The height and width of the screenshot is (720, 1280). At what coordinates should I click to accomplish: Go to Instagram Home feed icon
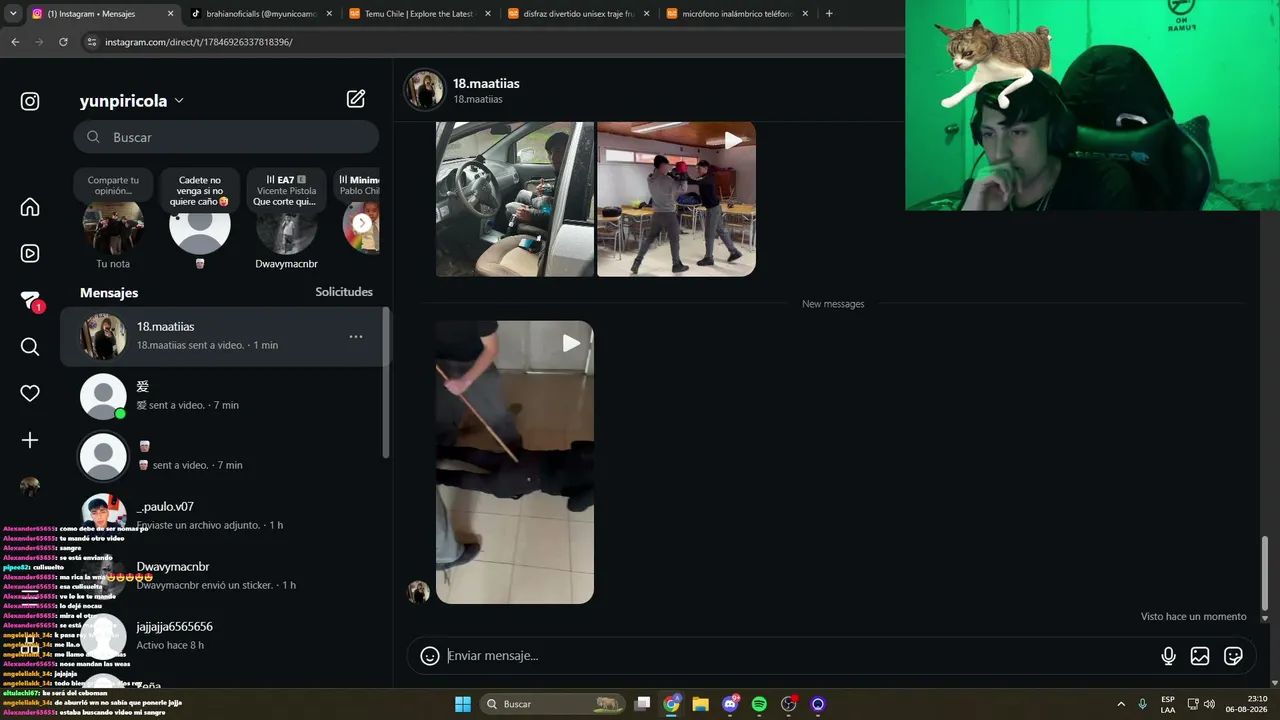tap(30, 207)
